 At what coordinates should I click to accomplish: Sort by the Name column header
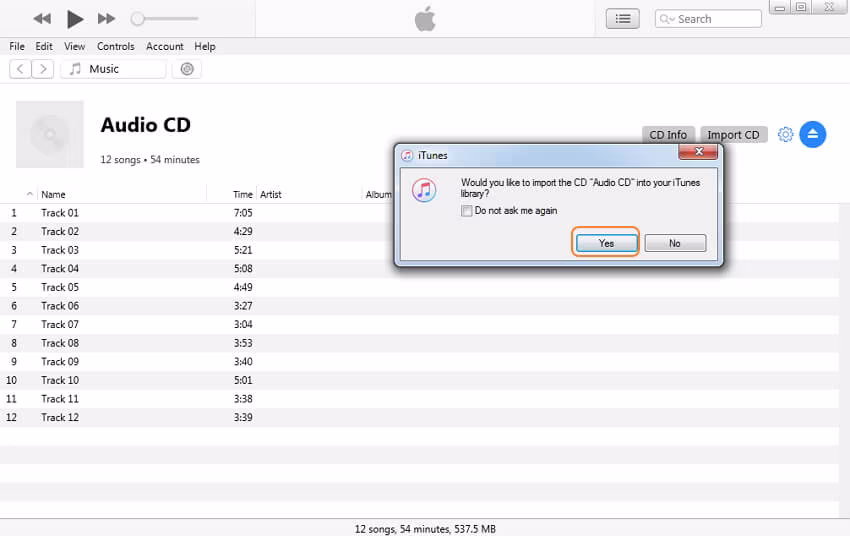point(53,195)
